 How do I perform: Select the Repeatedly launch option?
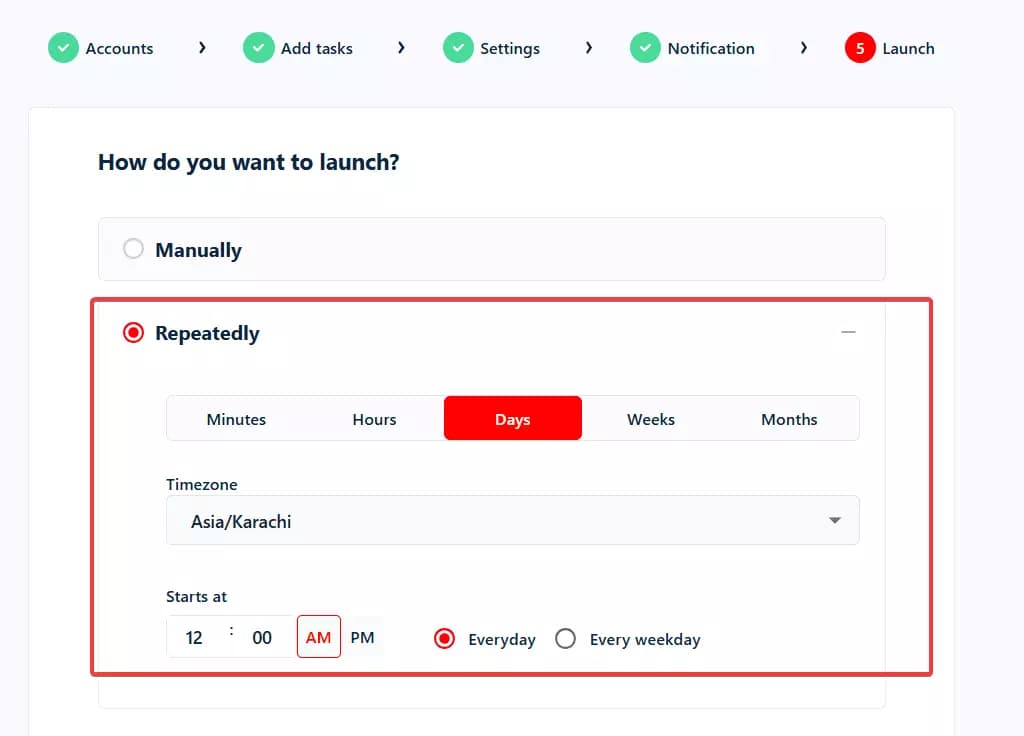point(133,332)
